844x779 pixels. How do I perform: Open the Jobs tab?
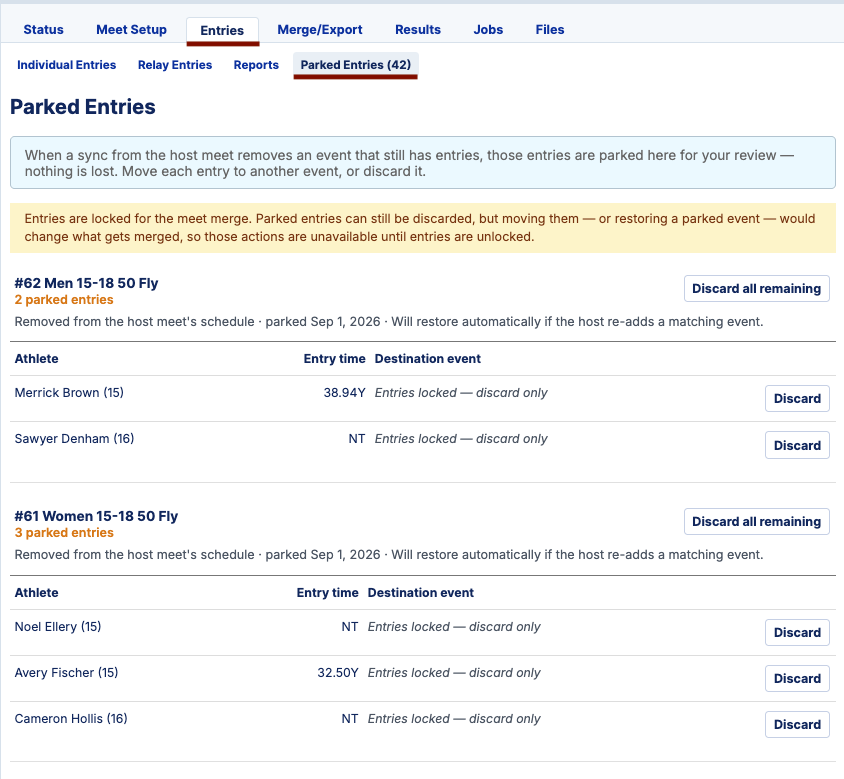(x=488, y=30)
